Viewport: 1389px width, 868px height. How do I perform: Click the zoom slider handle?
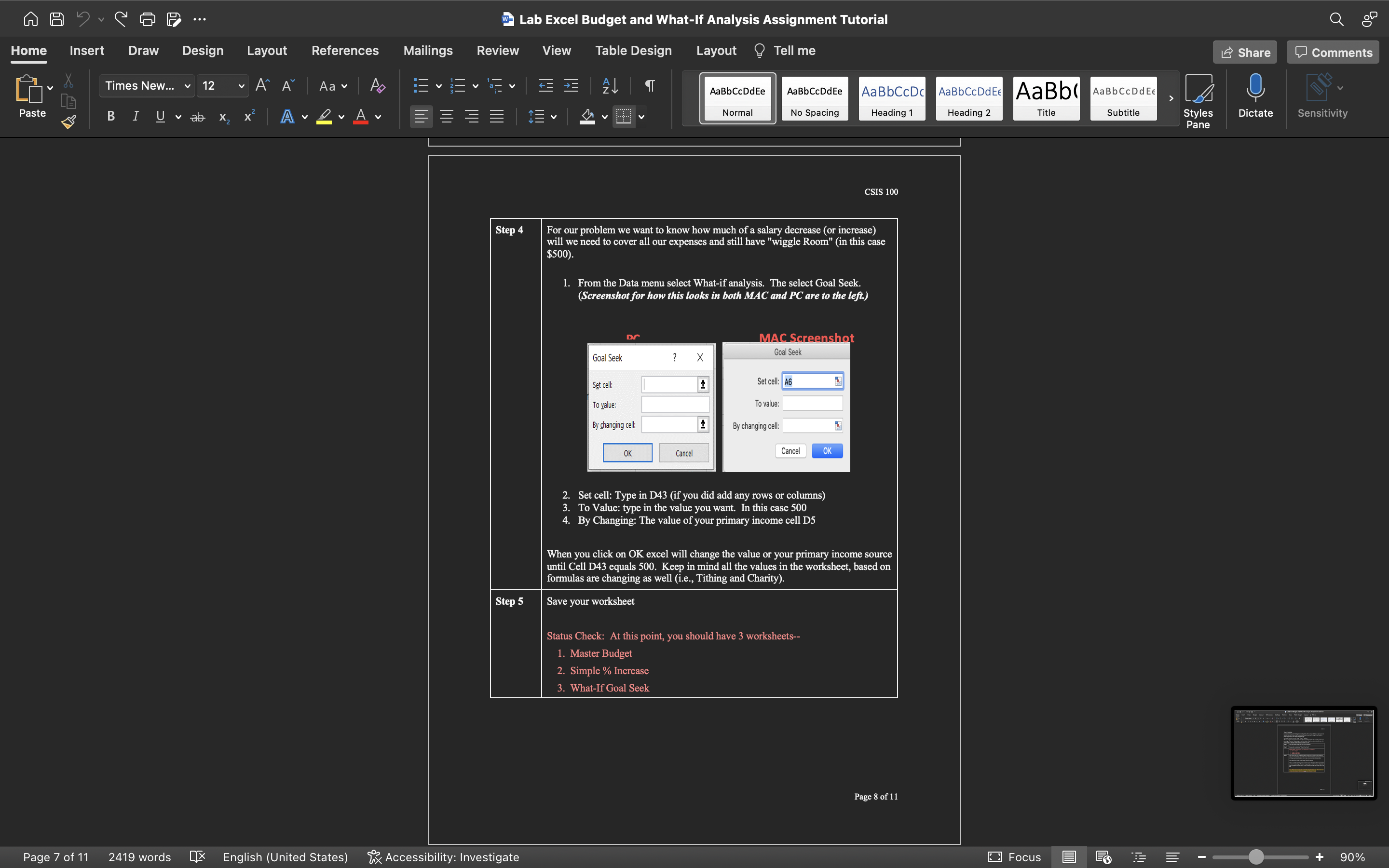pyautogui.click(x=1256, y=857)
